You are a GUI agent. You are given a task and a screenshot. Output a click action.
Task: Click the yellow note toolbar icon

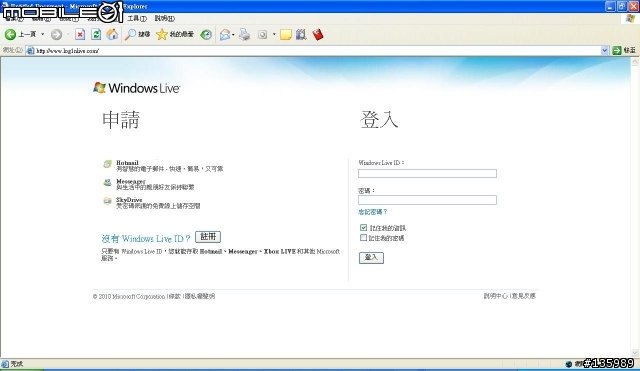[x=286, y=35]
